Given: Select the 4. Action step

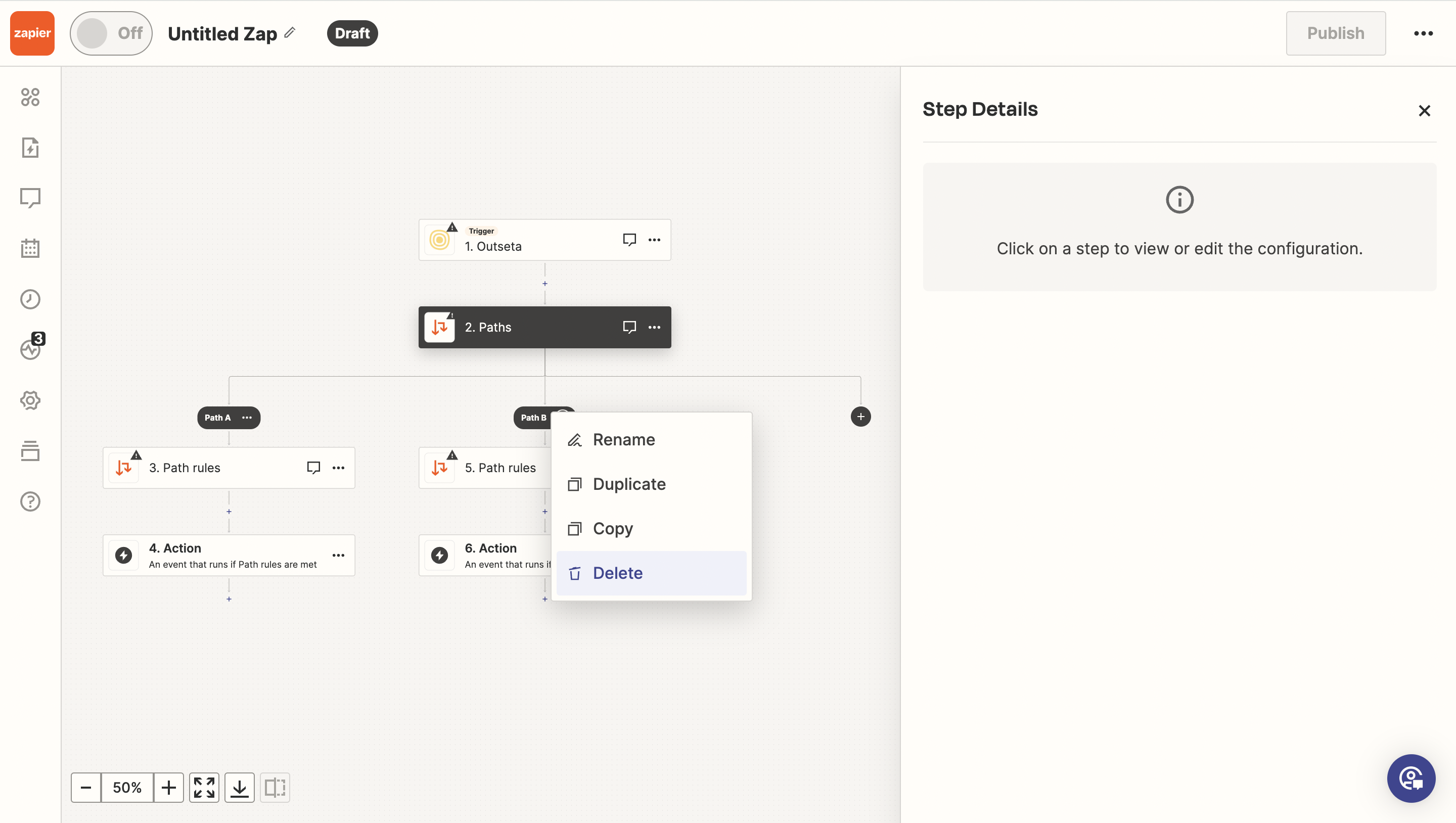Looking at the screenshot, I should coord(229,555).
